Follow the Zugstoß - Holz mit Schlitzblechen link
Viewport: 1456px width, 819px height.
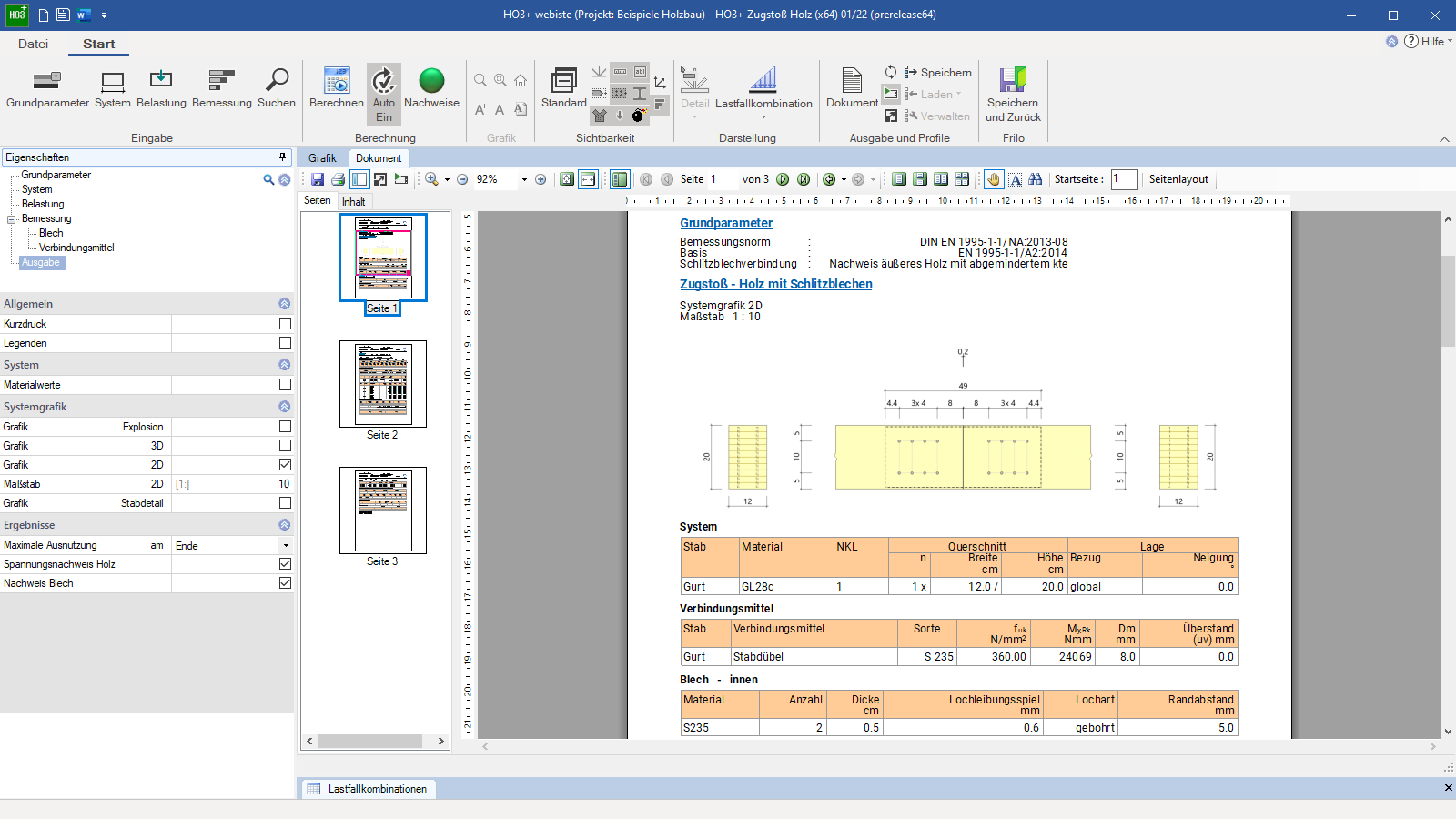pos(776,284)
